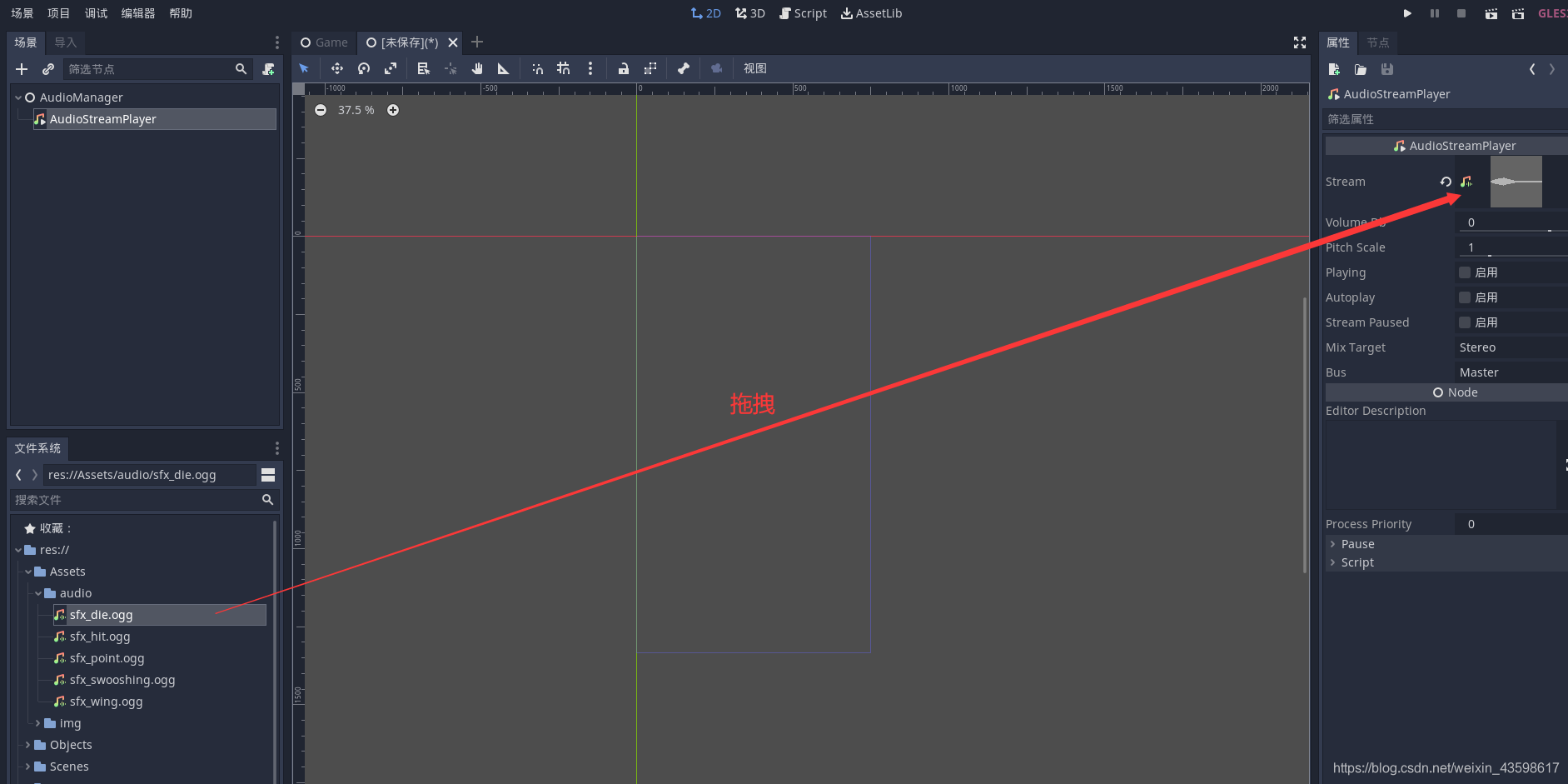The width and height of the screenshot is (1568, 784).
Task: Select the Pan mode hand tool
Action: pyautogui.click(x=477, y=68)
